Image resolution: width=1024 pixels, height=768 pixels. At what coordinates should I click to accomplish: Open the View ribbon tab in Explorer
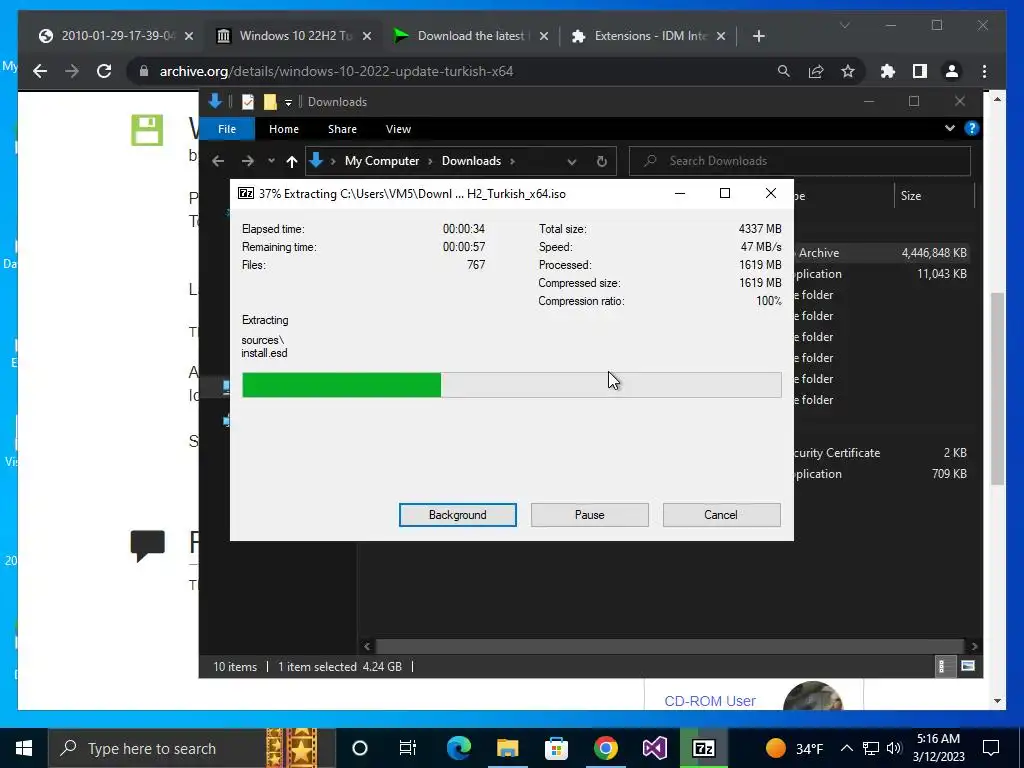click(x=398, y=129)
